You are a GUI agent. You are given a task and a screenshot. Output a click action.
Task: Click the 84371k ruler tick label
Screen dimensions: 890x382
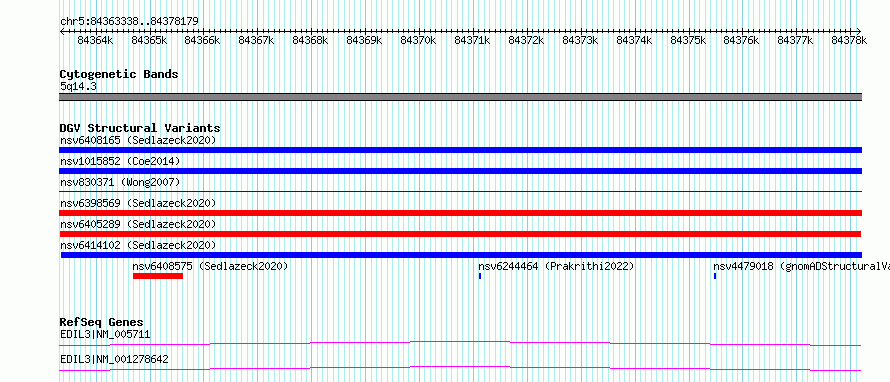pos(472,40)
